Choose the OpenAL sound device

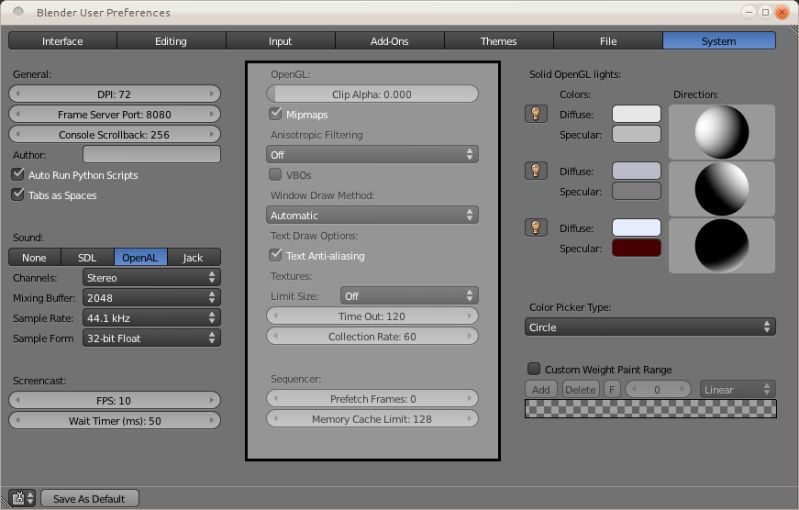141,257
